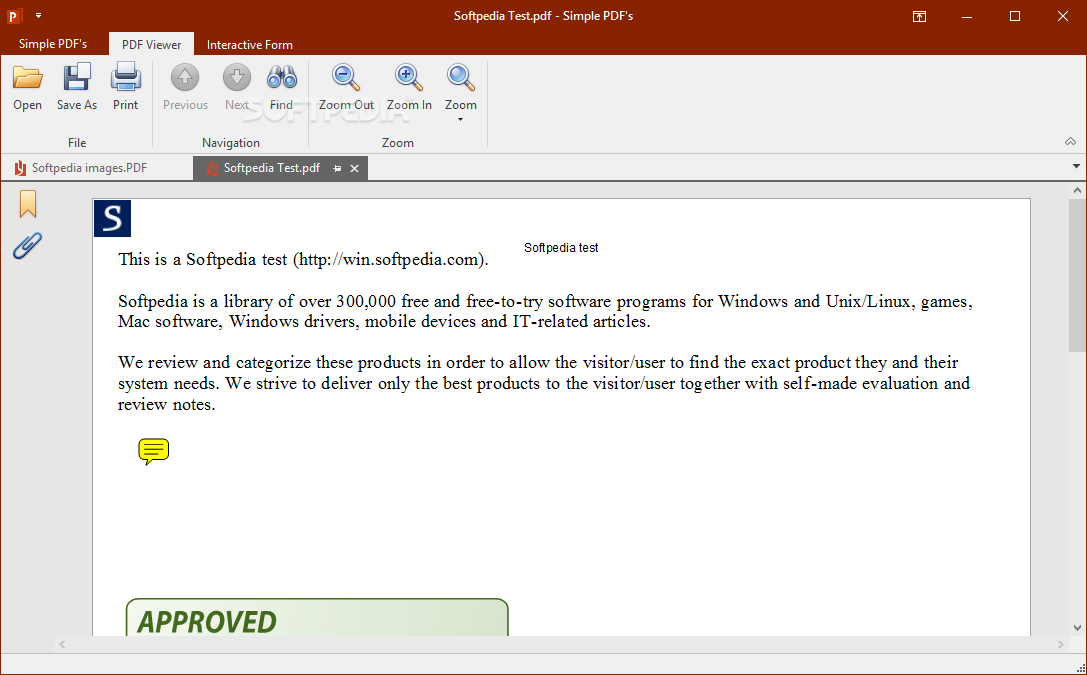This screenshot has width=1087, height=675.
Task: Click the horizontal scrollbar right arrow
Action: [x=1061, y=645]
